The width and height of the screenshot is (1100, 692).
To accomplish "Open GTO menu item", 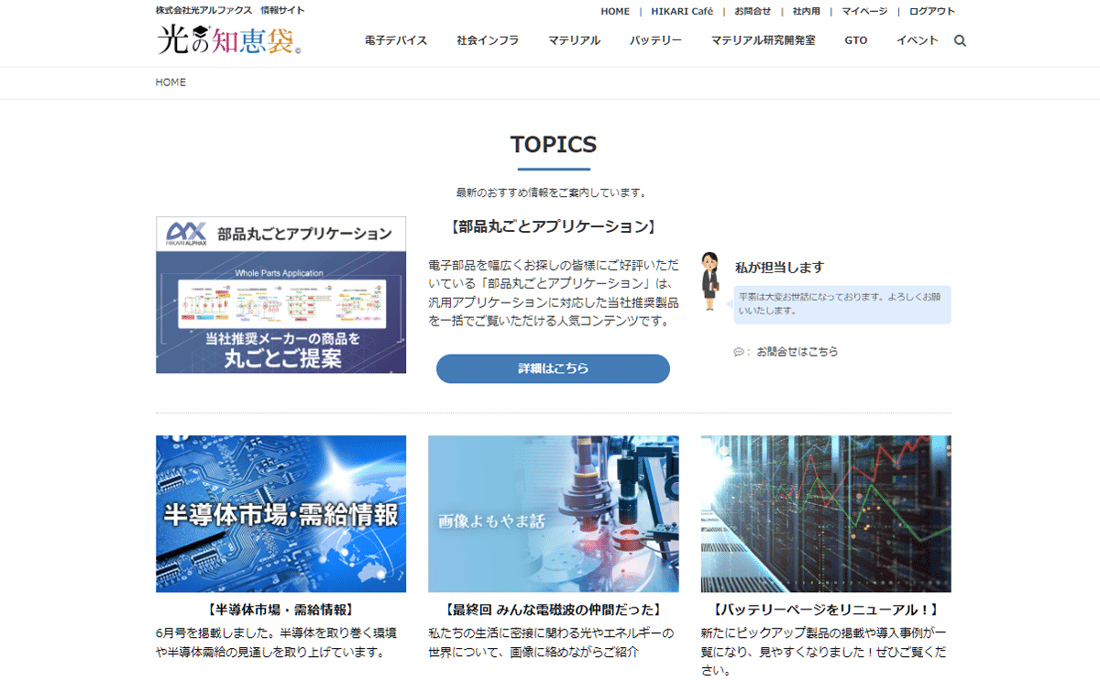I will pyautogui.click(x=856, y=41).
